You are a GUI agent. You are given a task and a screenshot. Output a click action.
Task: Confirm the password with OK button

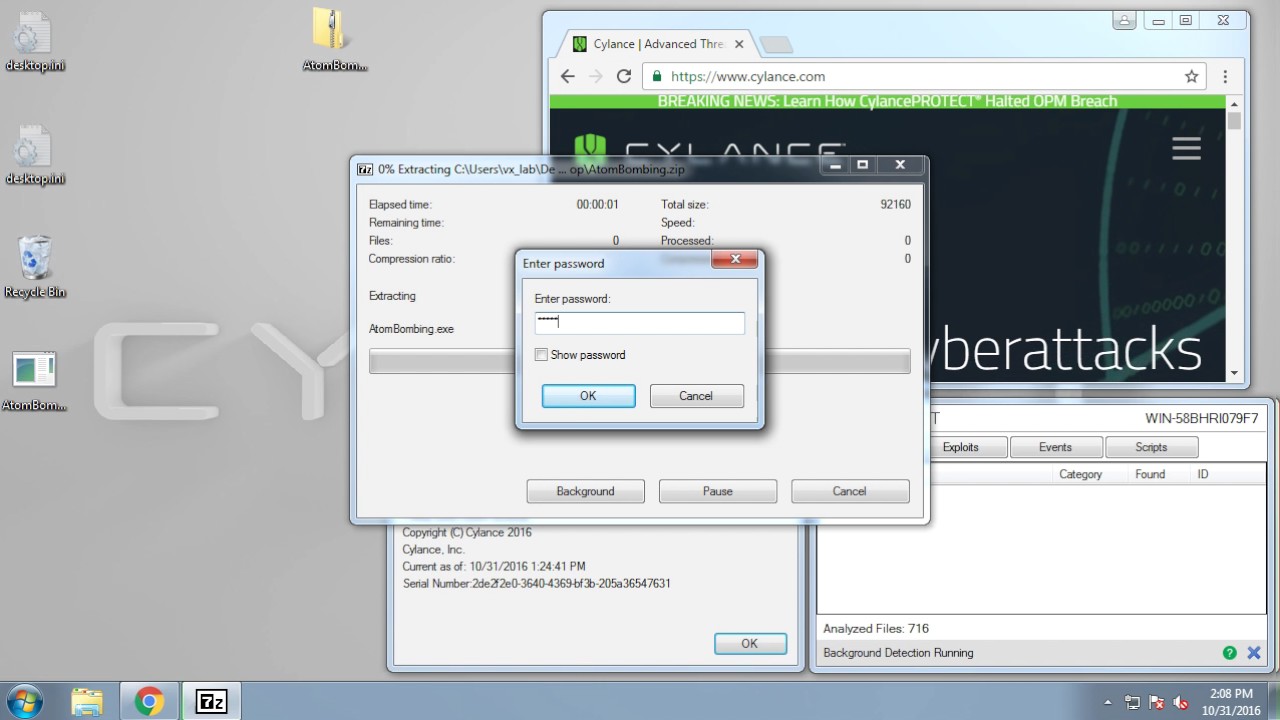click(x=588, y=396)
